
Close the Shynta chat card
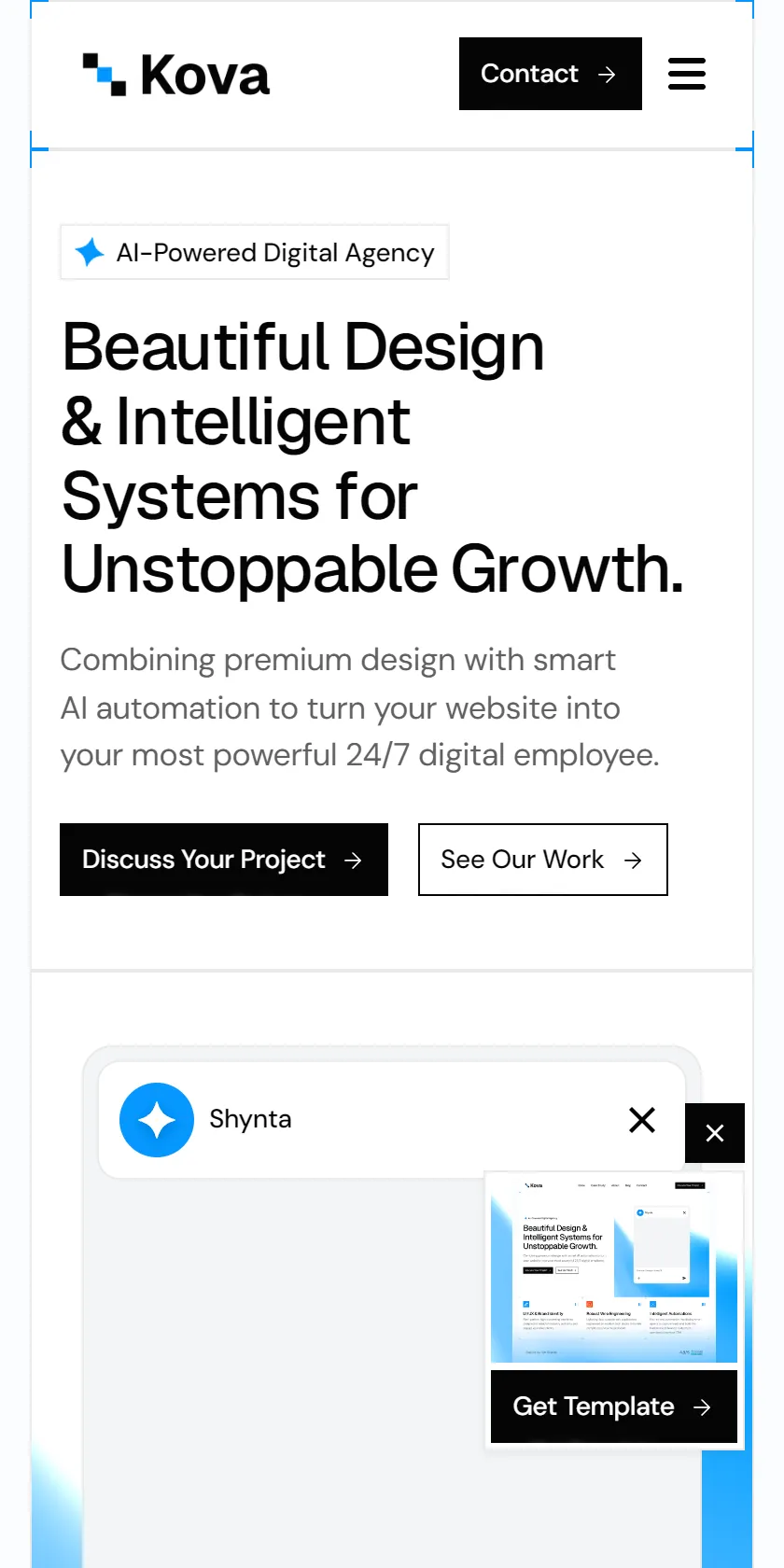[642, 1120]
